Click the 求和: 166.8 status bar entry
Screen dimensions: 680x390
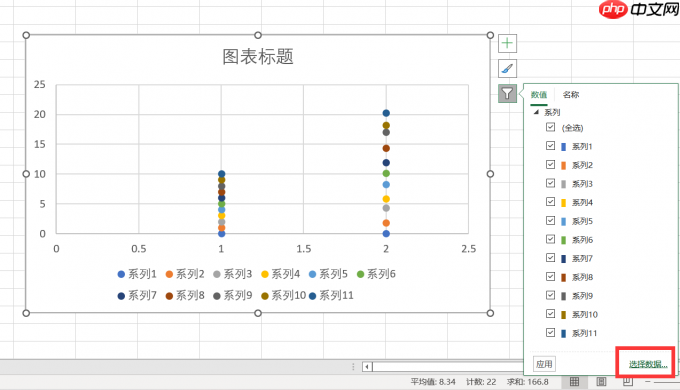pos(527,382)
